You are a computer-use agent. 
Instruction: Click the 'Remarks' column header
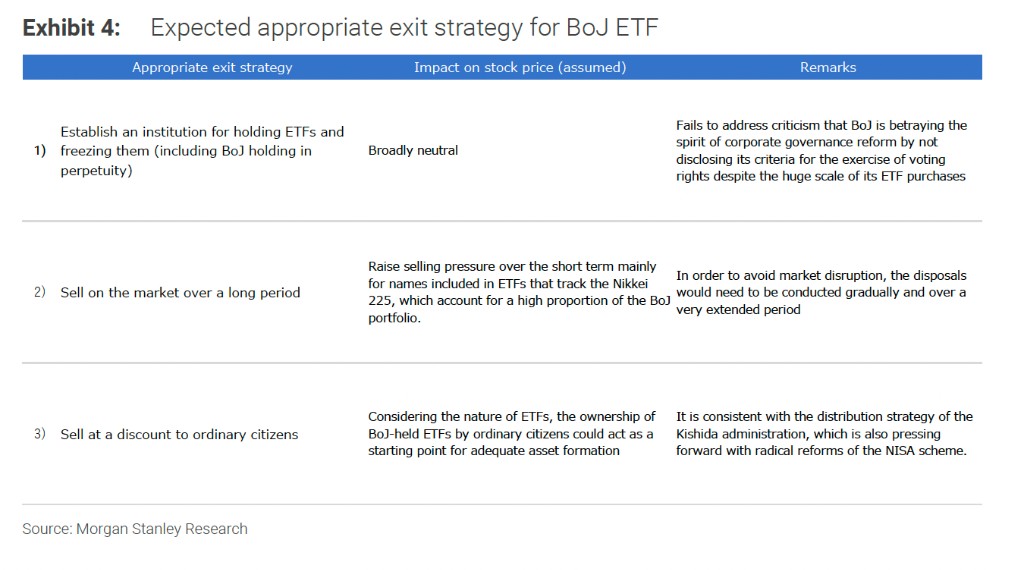(828, 67)
